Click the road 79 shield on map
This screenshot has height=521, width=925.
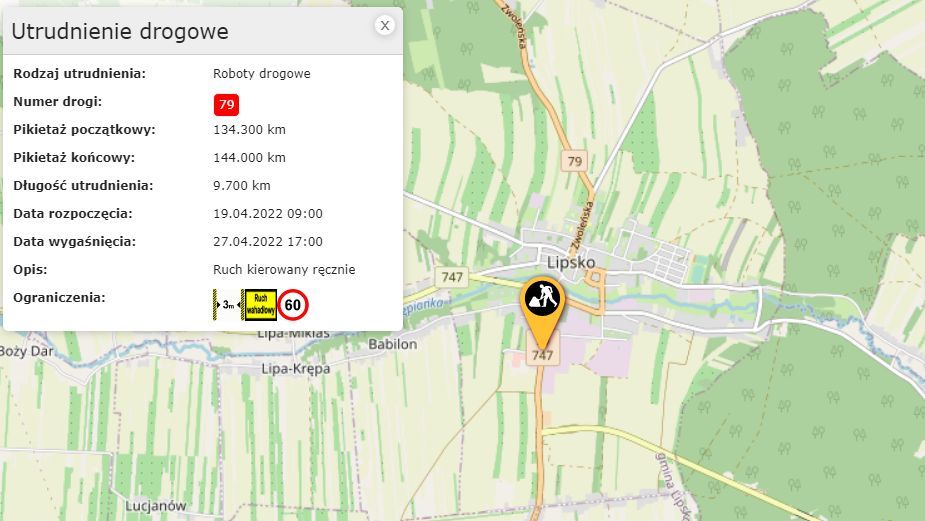[x=575, y=160]
